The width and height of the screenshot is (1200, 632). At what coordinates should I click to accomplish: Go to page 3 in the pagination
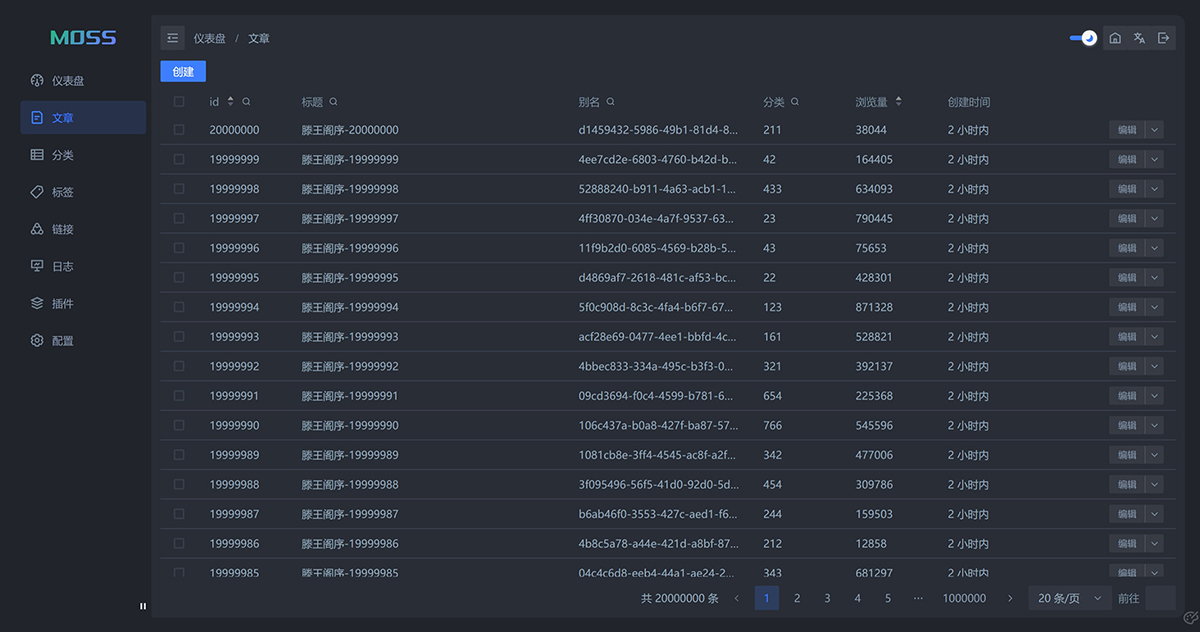point(827,598)
